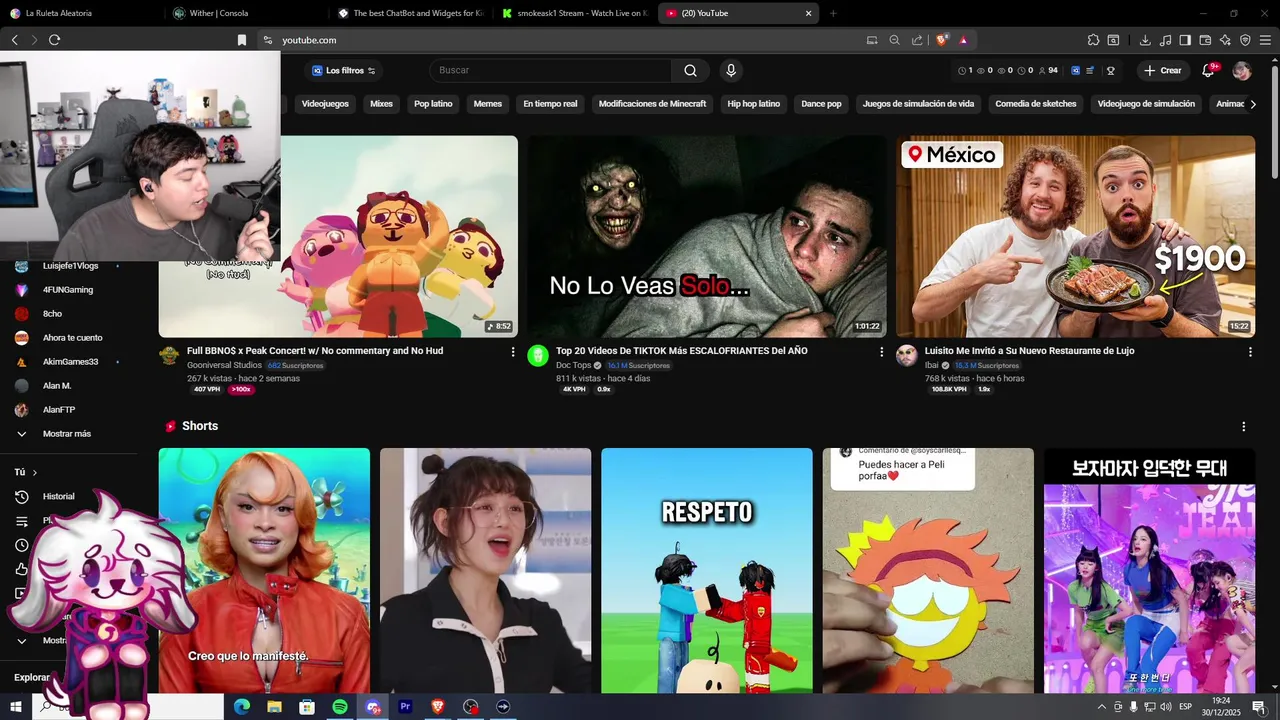Open the 'Ibai' channel link
1280x720 pixels.
(932, 366)
